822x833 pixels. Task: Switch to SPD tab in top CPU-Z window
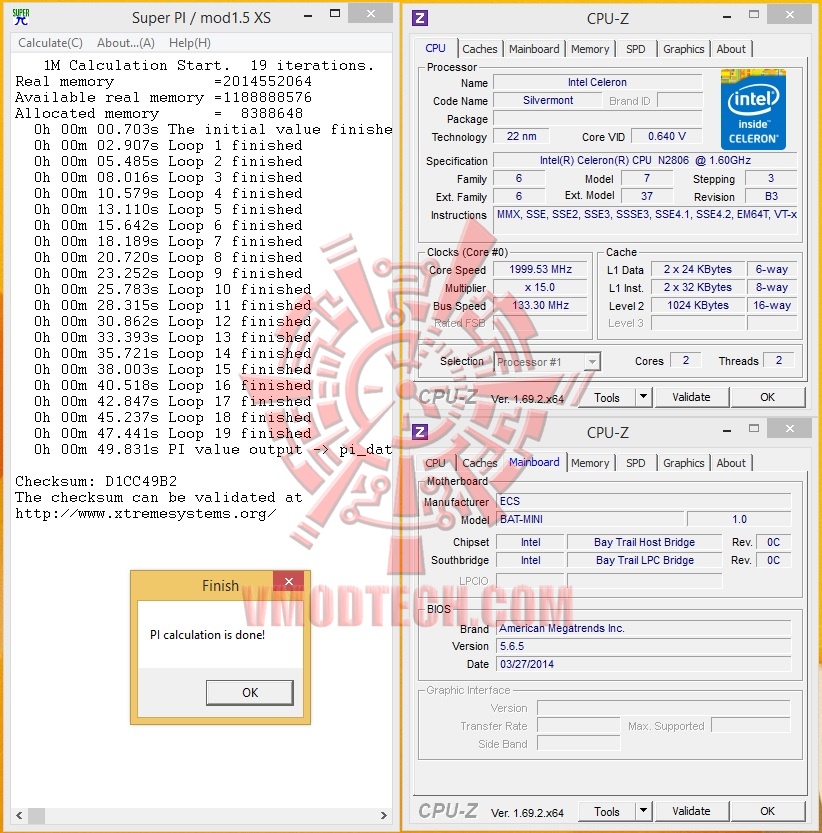(x=635, y=49)
